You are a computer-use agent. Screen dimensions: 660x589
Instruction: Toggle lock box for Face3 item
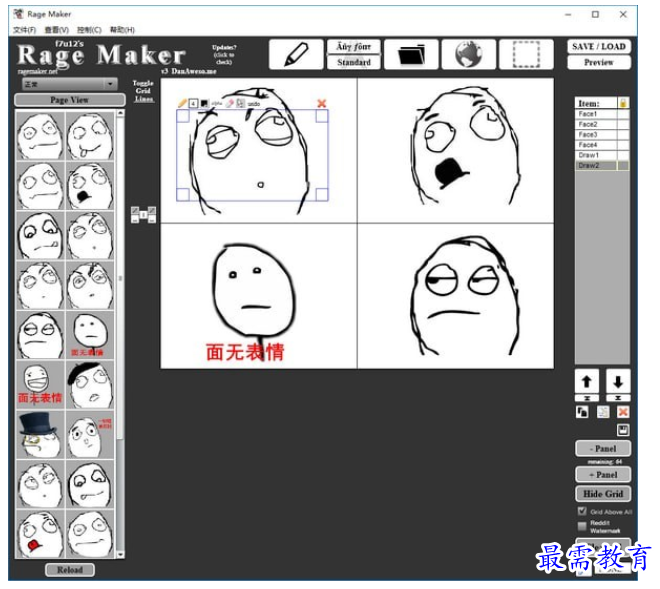tap(623, 135)
